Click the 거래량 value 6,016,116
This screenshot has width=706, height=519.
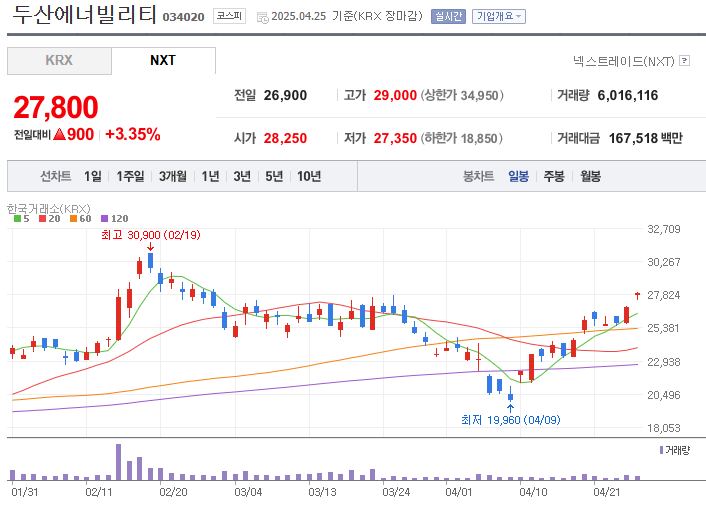click(628, 95)
